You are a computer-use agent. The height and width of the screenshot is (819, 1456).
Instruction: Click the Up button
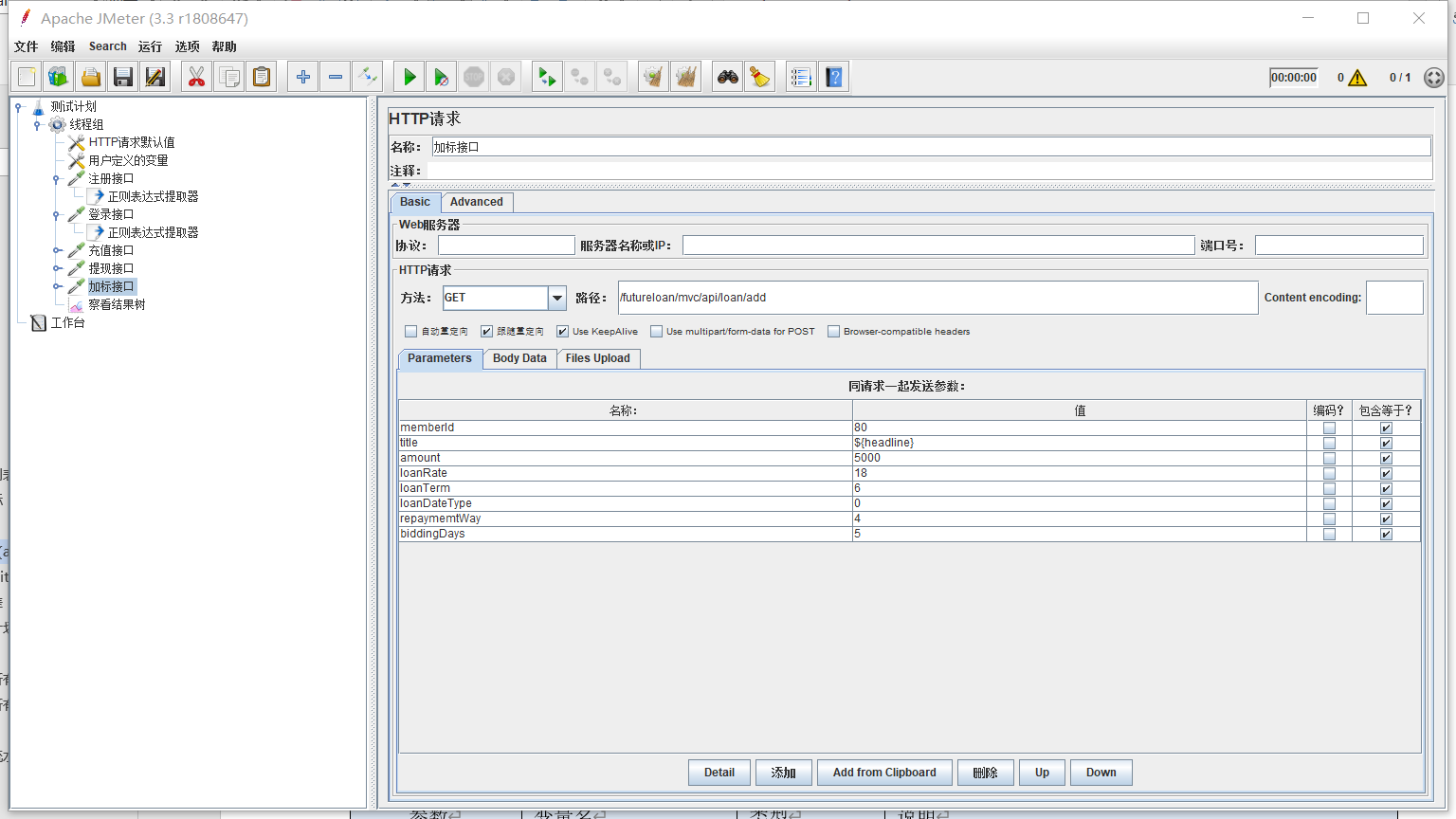click(1043, 773)
